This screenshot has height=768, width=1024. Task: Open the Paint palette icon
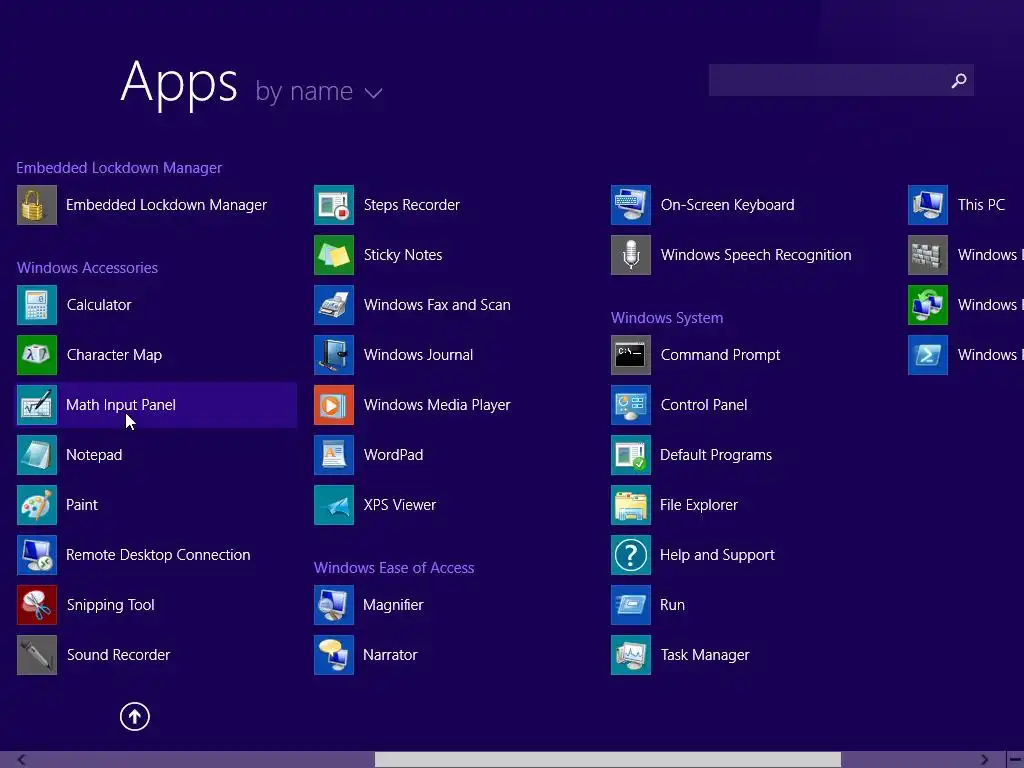(x=37, y=505)
